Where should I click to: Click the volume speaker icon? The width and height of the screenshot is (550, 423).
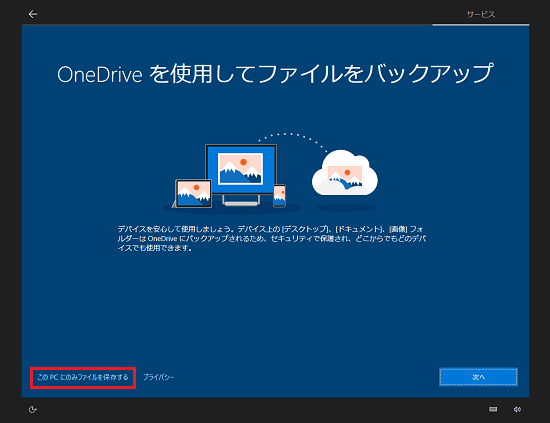pos(517,409)
